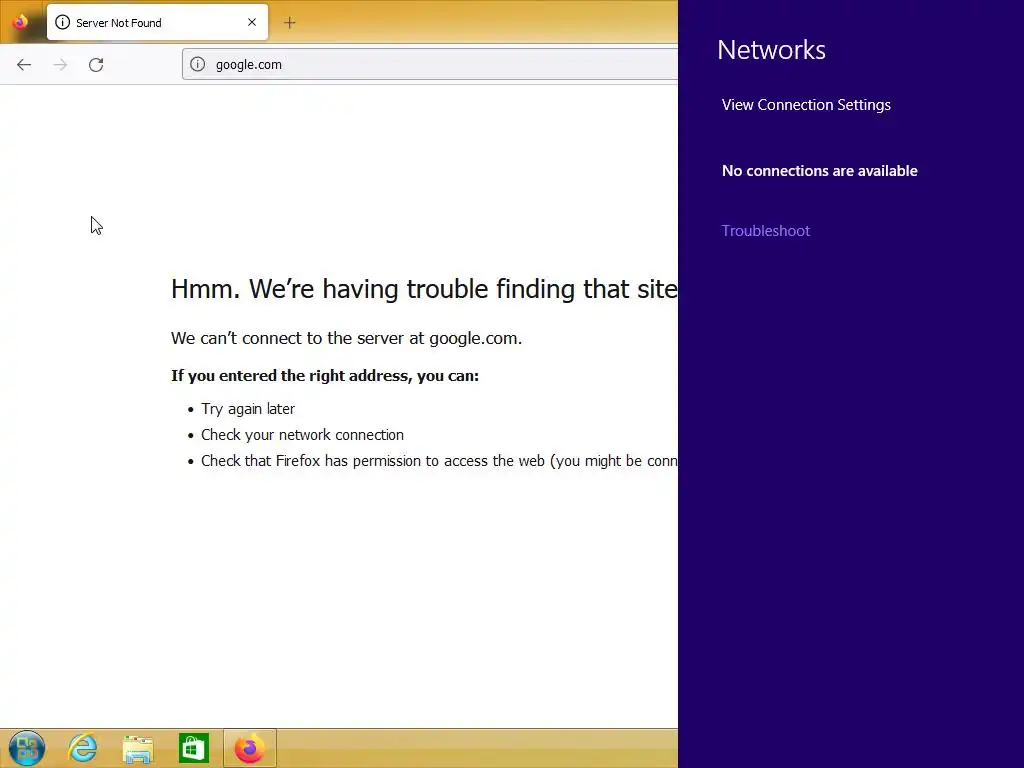This screenshot has height=768, width=1024.
Task: Click the 'Try again later' bullet
Action: 248,409
